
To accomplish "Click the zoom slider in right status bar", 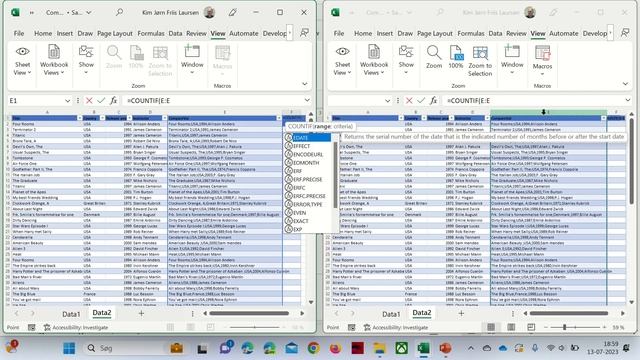I will click(x=565, y=327).
